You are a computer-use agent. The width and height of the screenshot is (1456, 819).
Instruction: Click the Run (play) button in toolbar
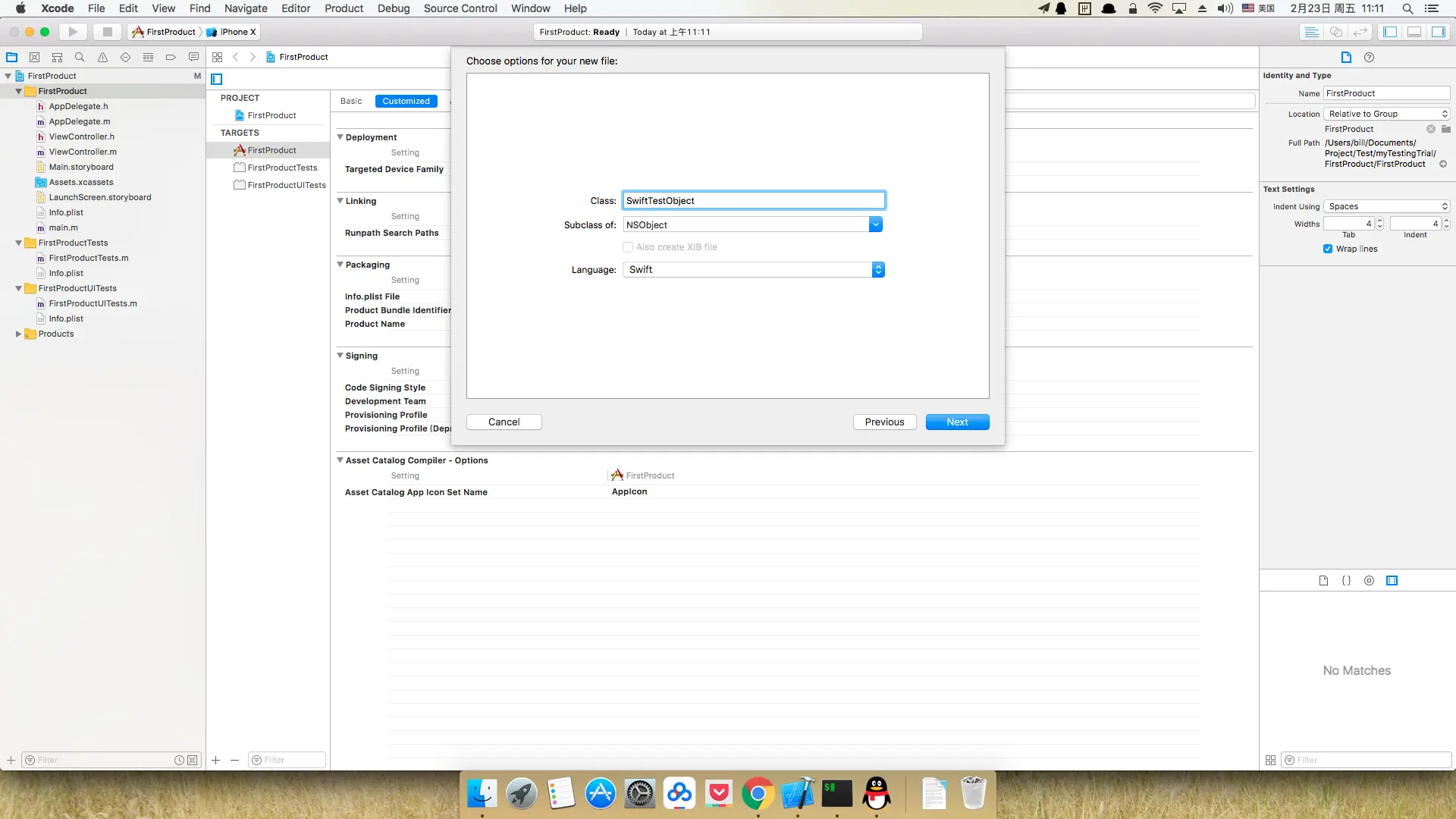(x=73, y=32)
